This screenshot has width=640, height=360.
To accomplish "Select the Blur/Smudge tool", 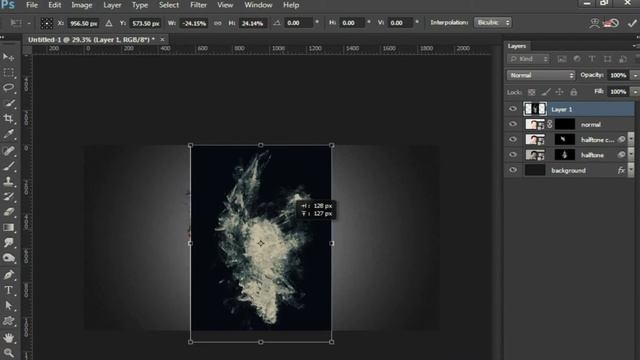I will [8, 242].
